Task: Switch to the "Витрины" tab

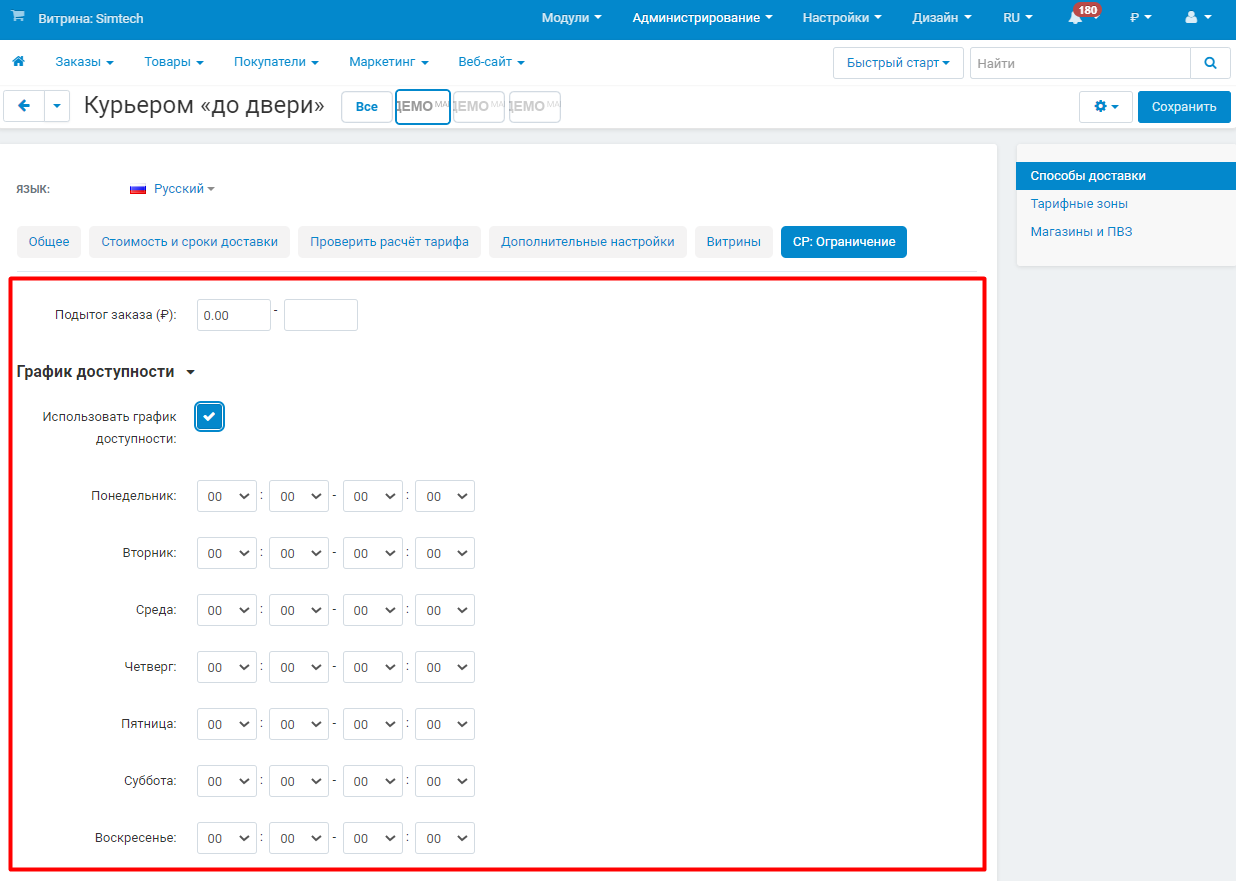Action: pyautogui.click(x=734, y=242)
